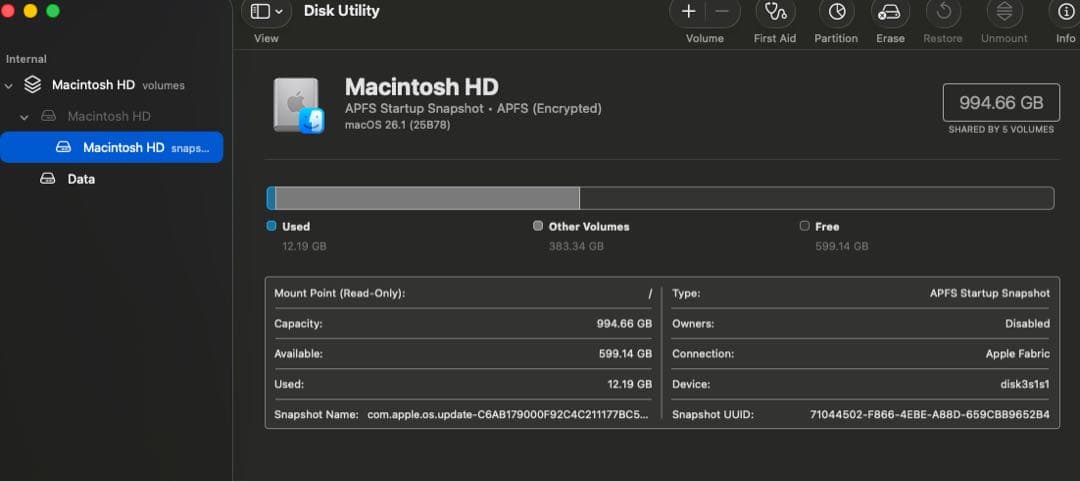Viewport: 1080px width, 482px height.
Task: Click the Free legend swatch
Action: (804, 226)
